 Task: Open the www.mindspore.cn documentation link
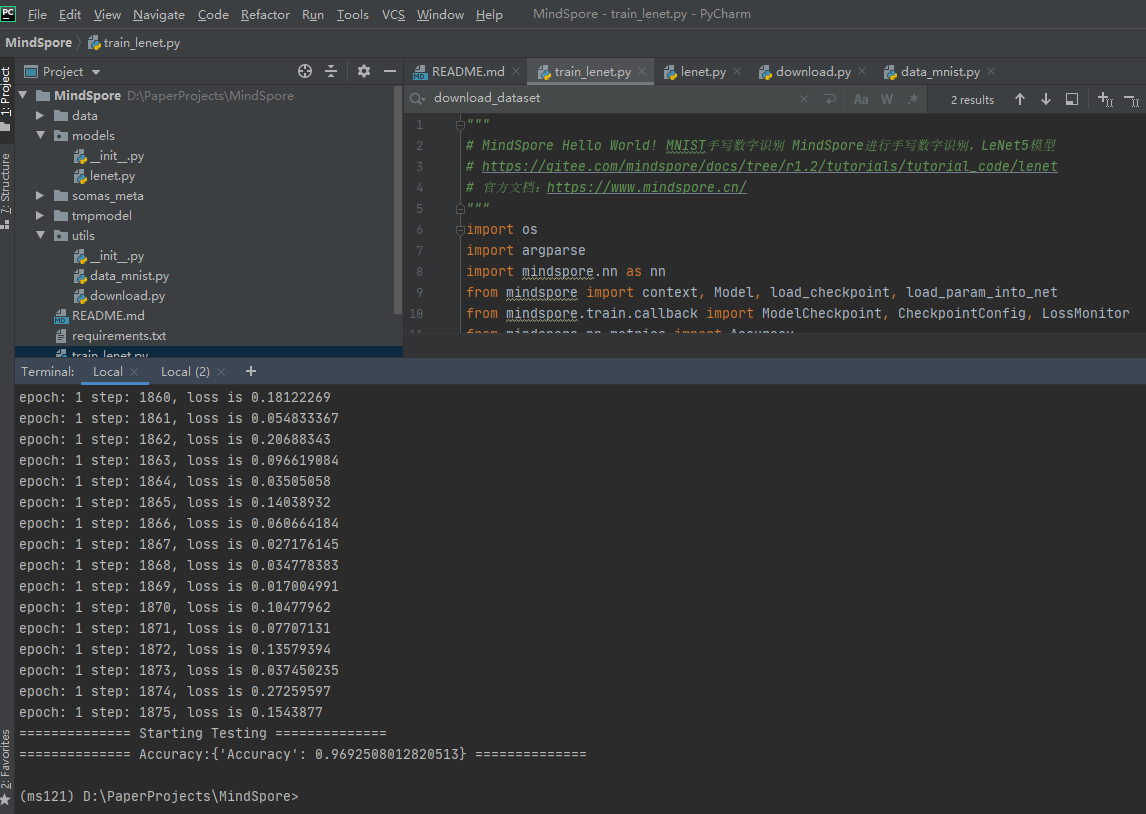646,187
